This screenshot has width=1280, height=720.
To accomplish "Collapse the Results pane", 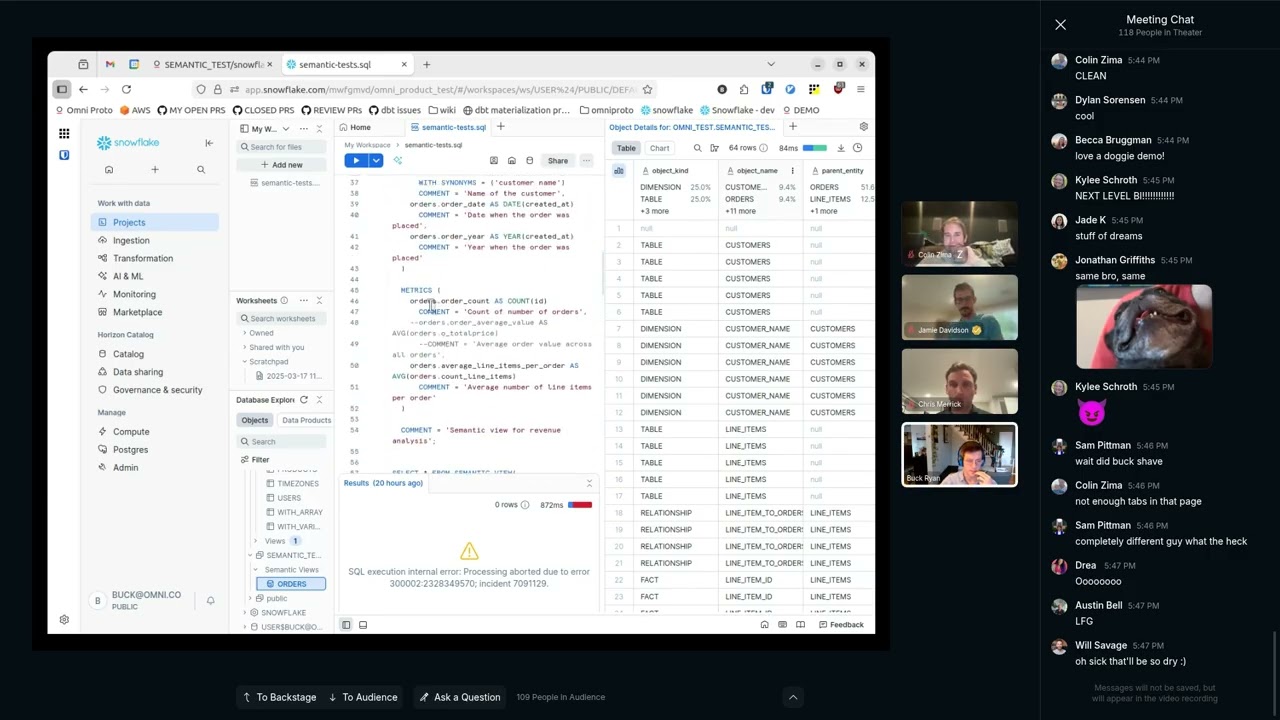I will [x=589, y=484].
